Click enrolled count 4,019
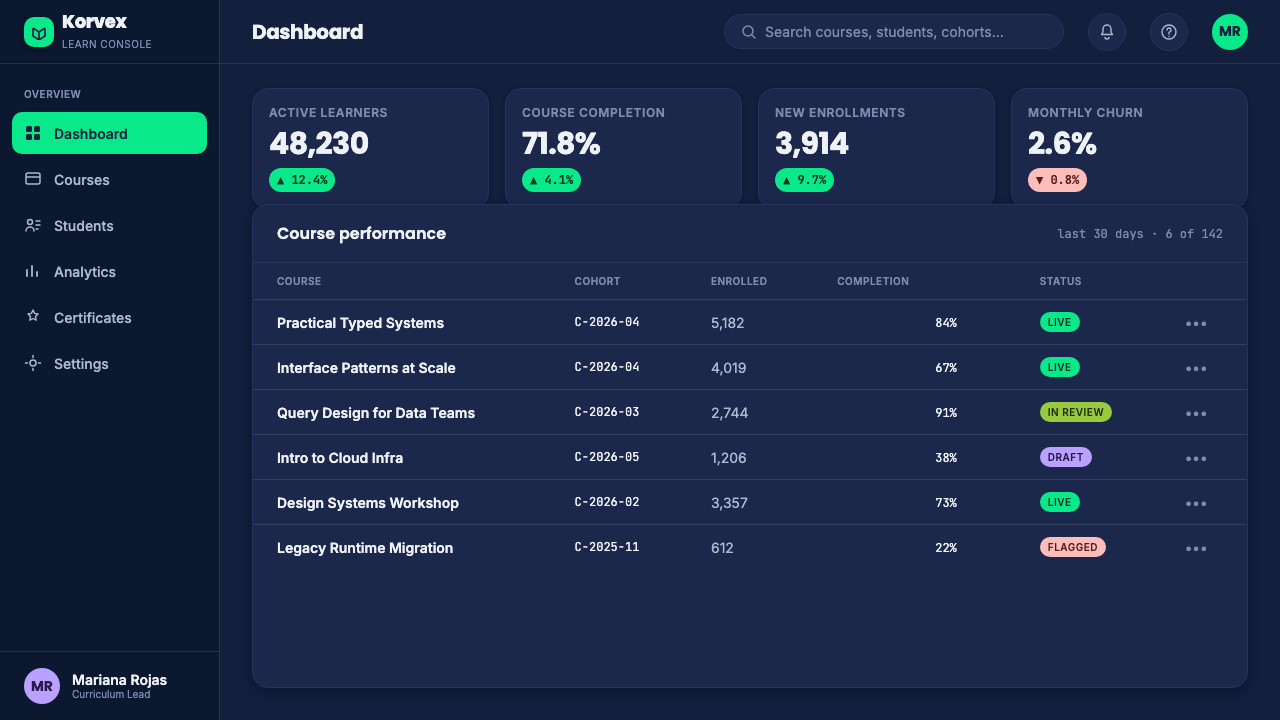Screen dimensions: 1280x720 pyautogui.click(x=729, y=368)
